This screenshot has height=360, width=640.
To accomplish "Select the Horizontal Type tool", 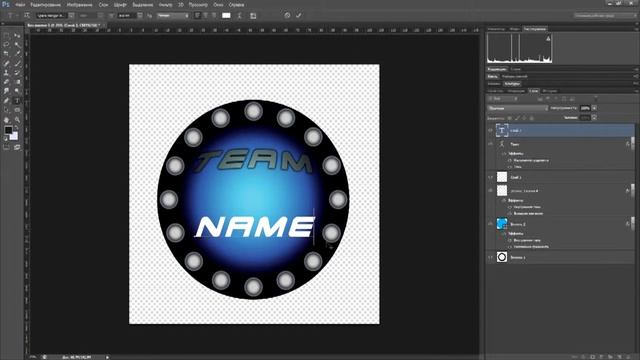I will point(17,100).
